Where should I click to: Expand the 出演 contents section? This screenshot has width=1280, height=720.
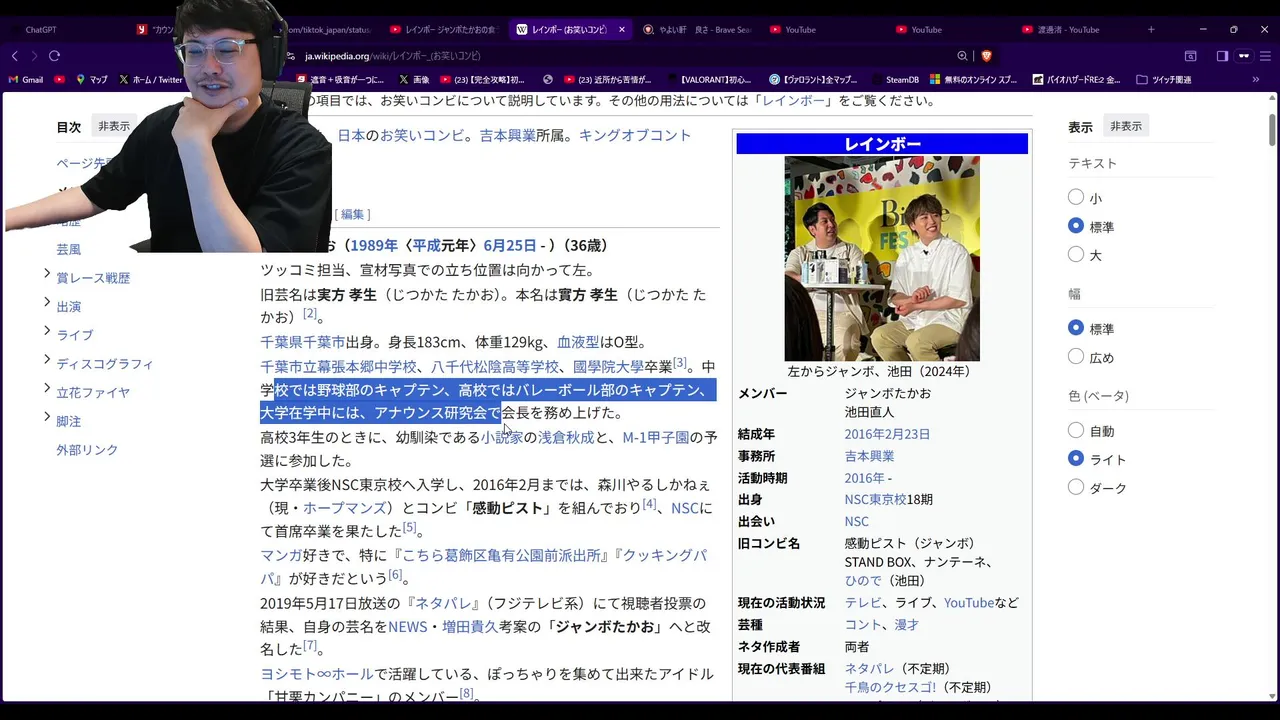coord(47,302)
